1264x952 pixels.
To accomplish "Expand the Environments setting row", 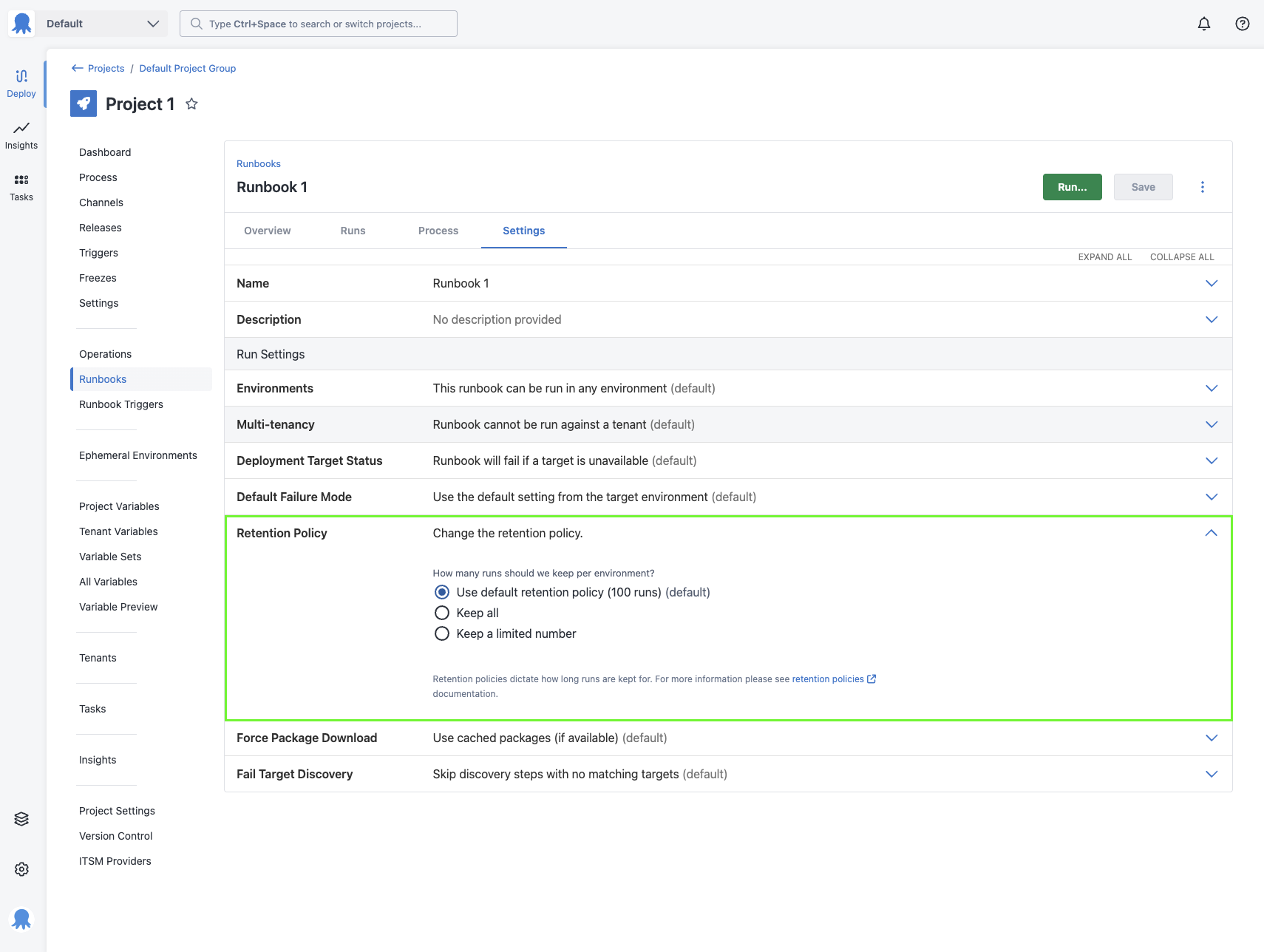I will coord(1211,388).
